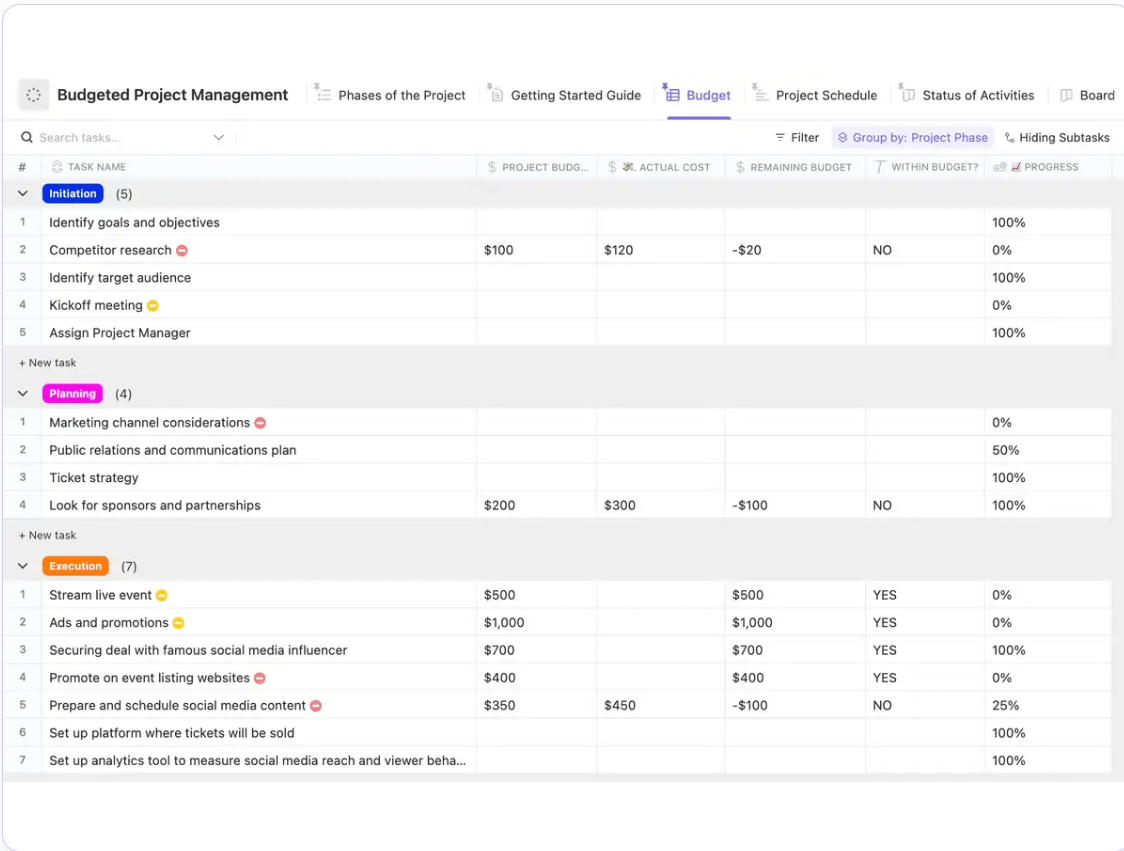Select the Budget tab
Viewport: 1124px width, 851px height.
tap(697, 95)
